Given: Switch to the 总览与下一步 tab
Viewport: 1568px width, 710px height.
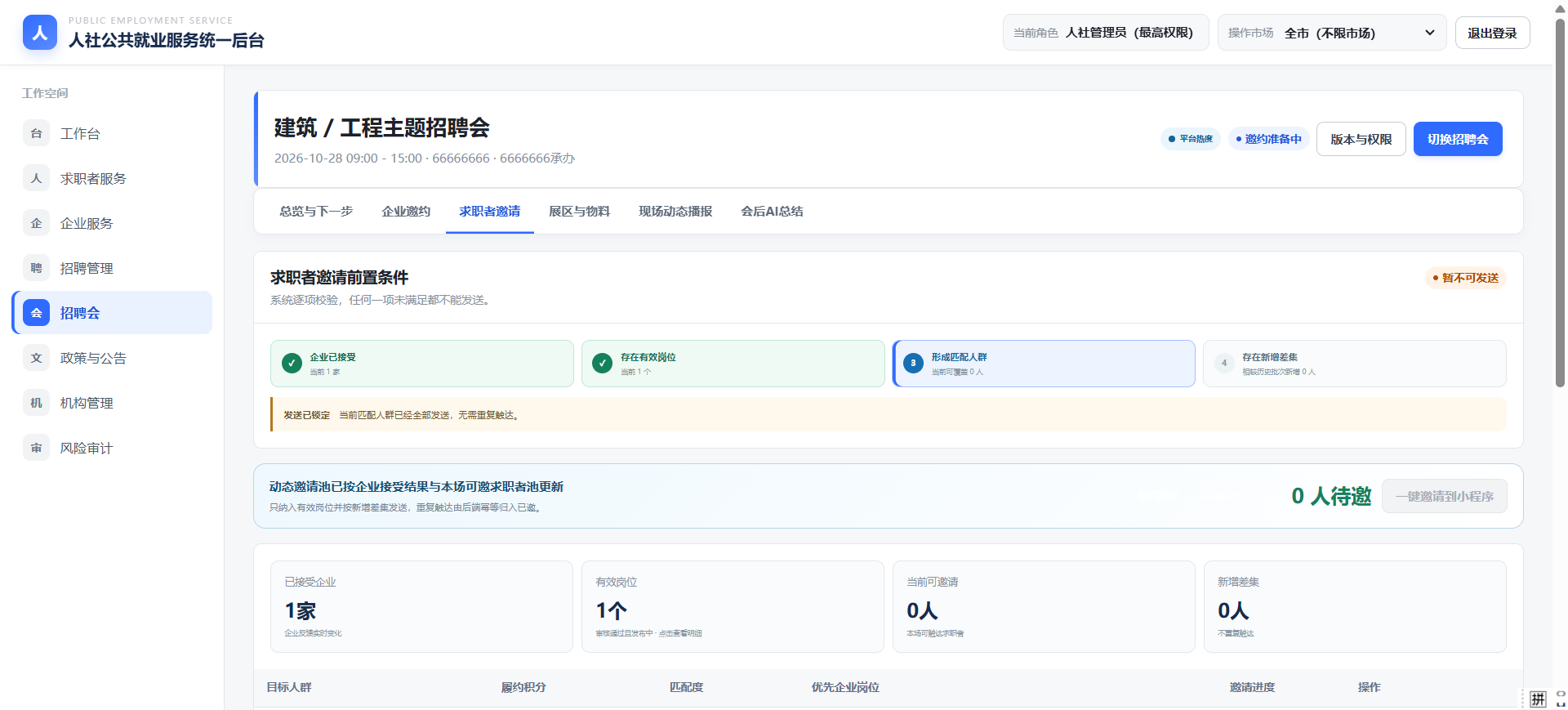Looking at the screenshot, I should point(316,212).
